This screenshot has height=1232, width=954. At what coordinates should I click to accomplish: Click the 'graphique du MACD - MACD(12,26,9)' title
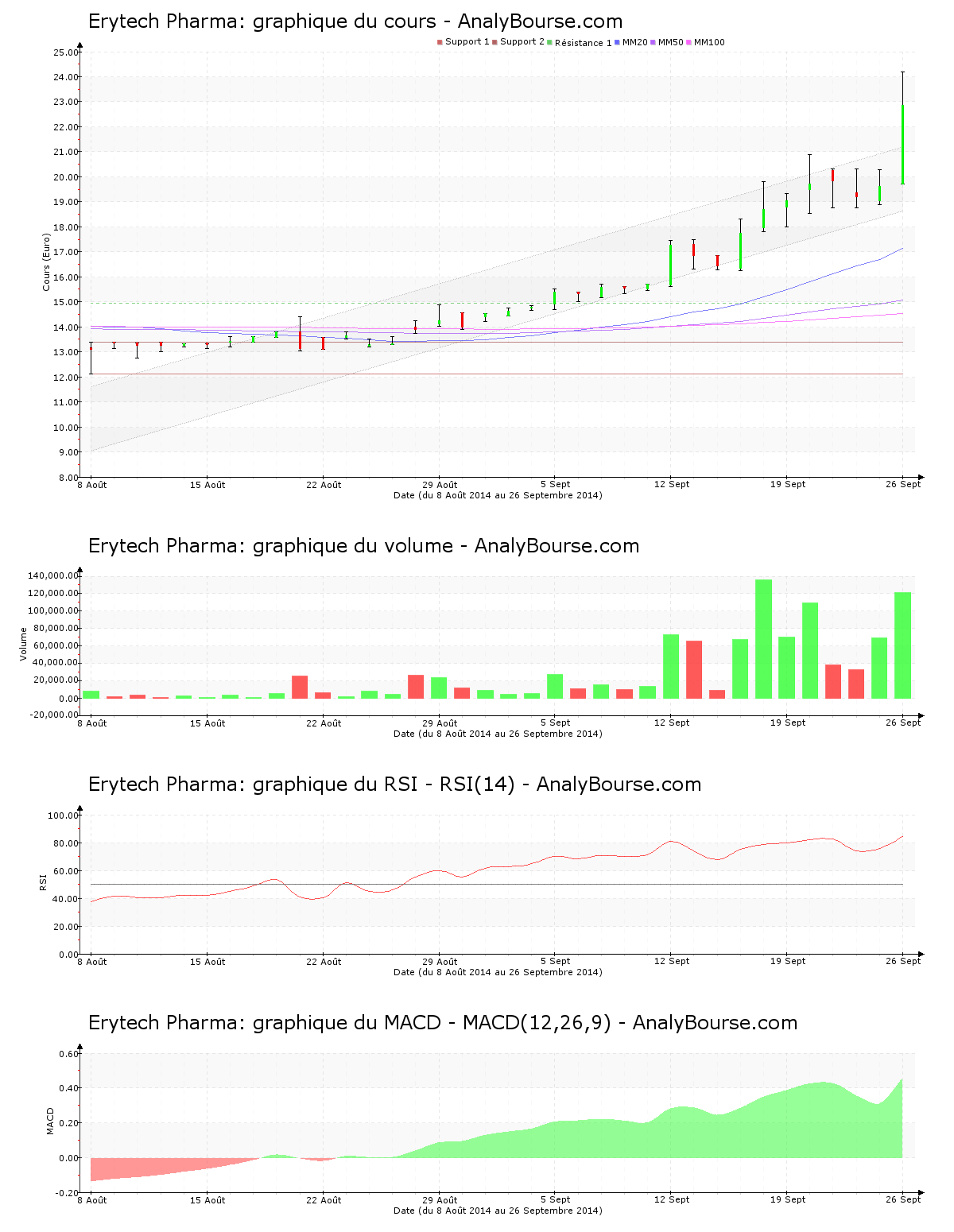(443, 1023)
